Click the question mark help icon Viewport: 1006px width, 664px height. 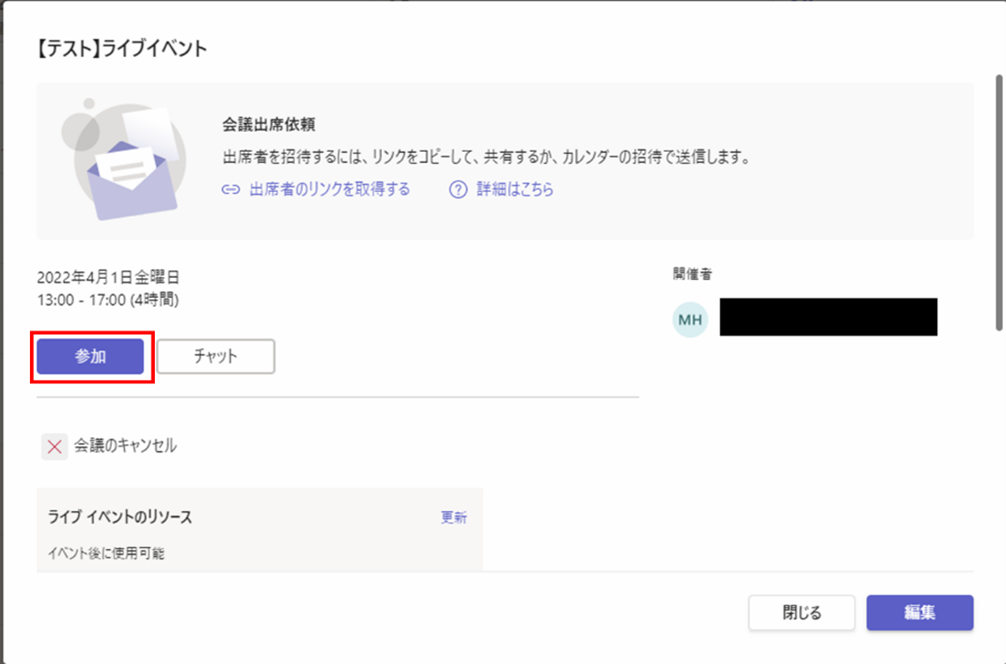click(458, 190)
